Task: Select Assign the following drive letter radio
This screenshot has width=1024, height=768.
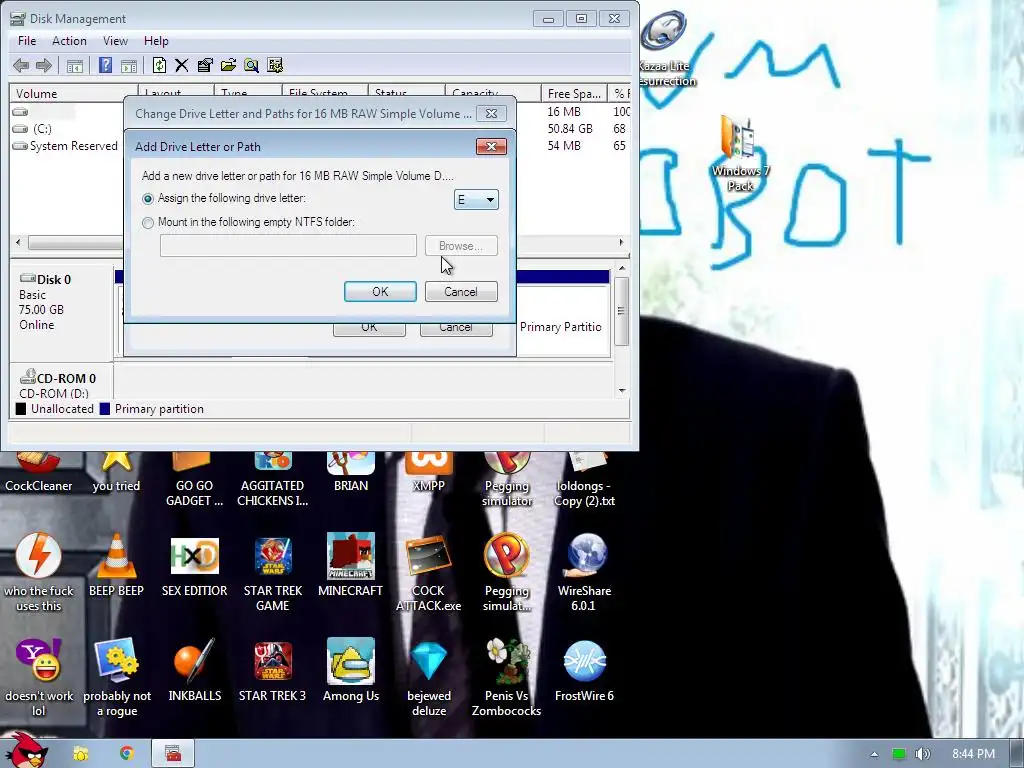Action: pos(148,199)
